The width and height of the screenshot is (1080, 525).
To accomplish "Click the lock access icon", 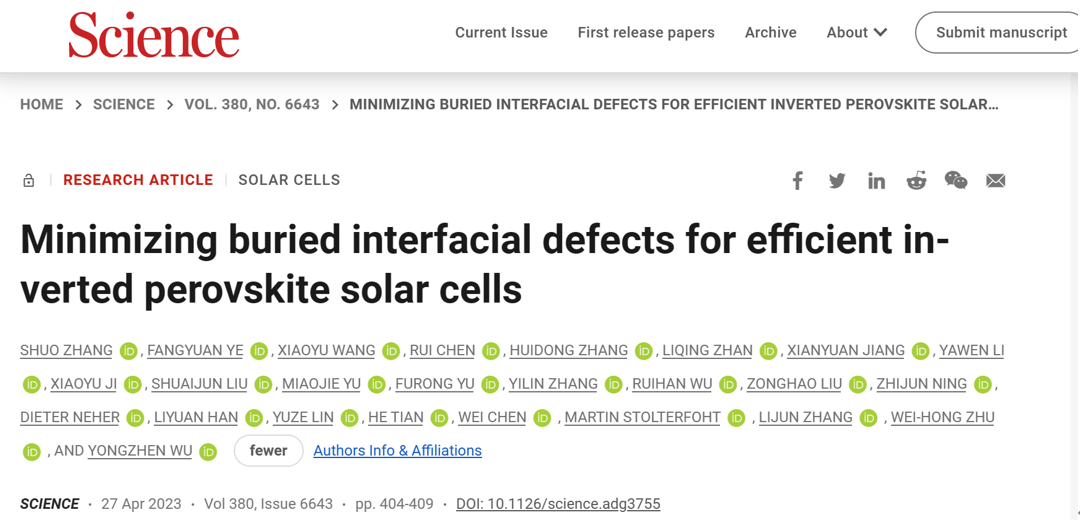I will [x=28, y=181].
